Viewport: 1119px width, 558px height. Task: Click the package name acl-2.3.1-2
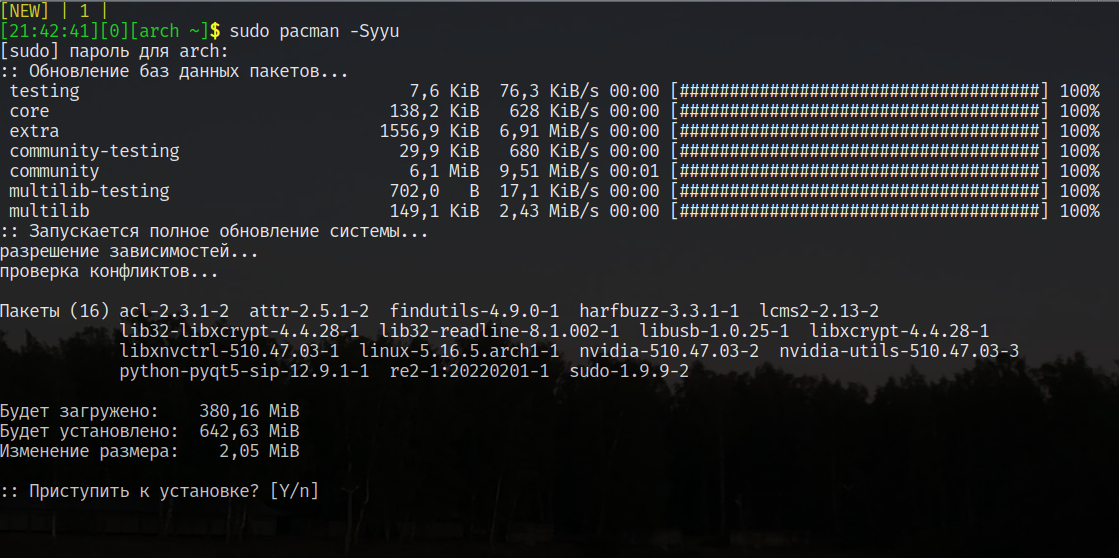point(174,311)
